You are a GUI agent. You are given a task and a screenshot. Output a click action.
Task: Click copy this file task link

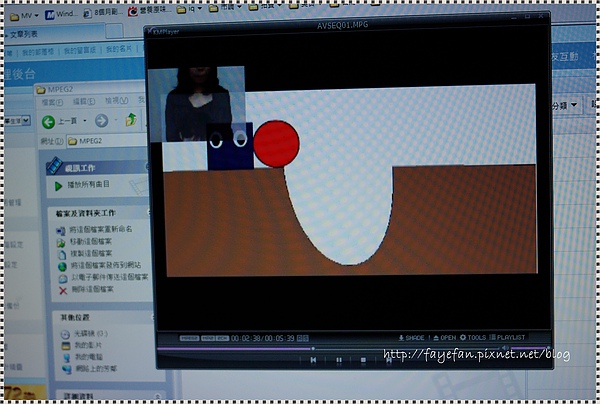pyautogui.click(x=91, y=254)
